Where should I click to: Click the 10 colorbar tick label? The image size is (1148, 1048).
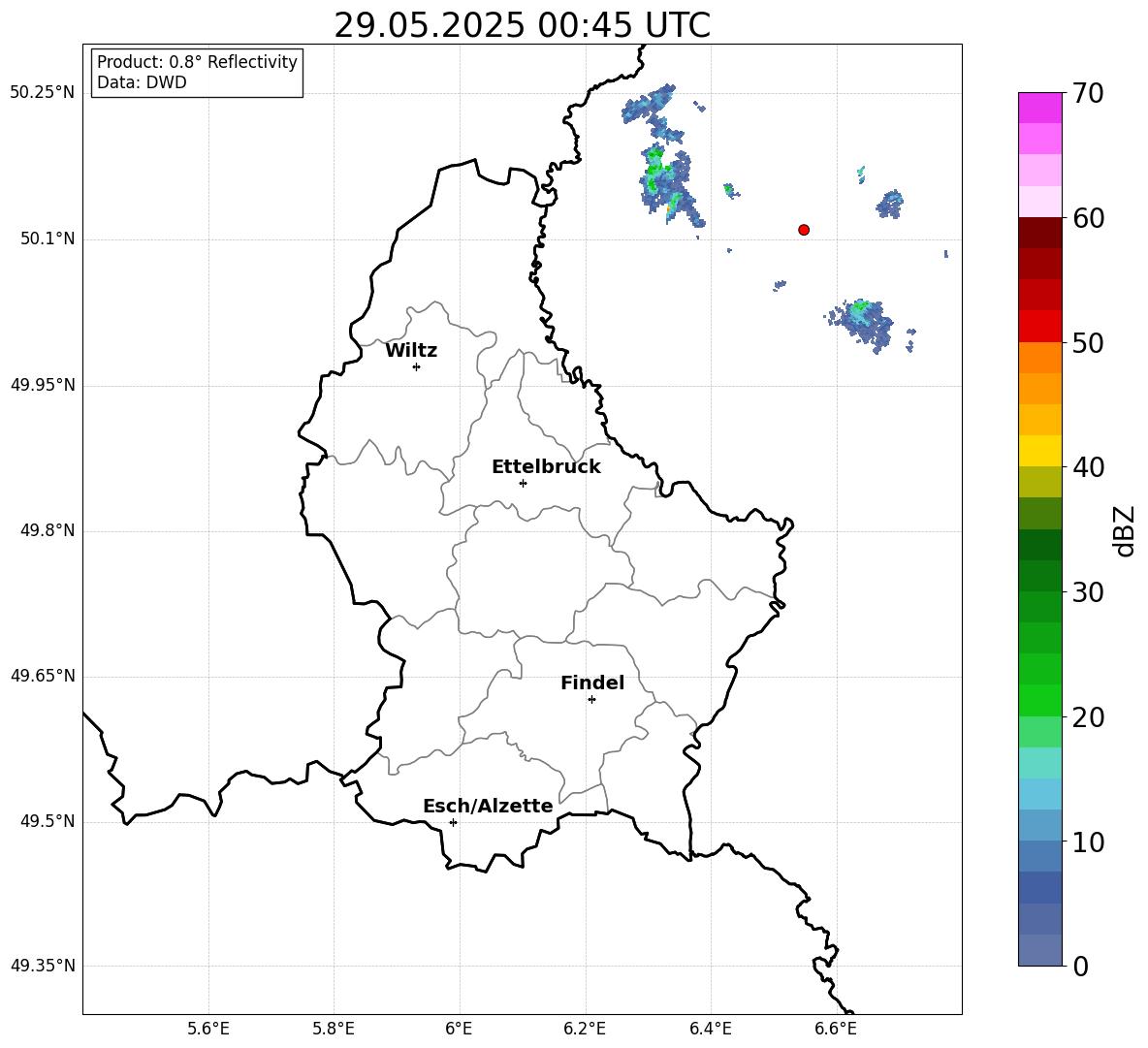[x=1089, y=842]
